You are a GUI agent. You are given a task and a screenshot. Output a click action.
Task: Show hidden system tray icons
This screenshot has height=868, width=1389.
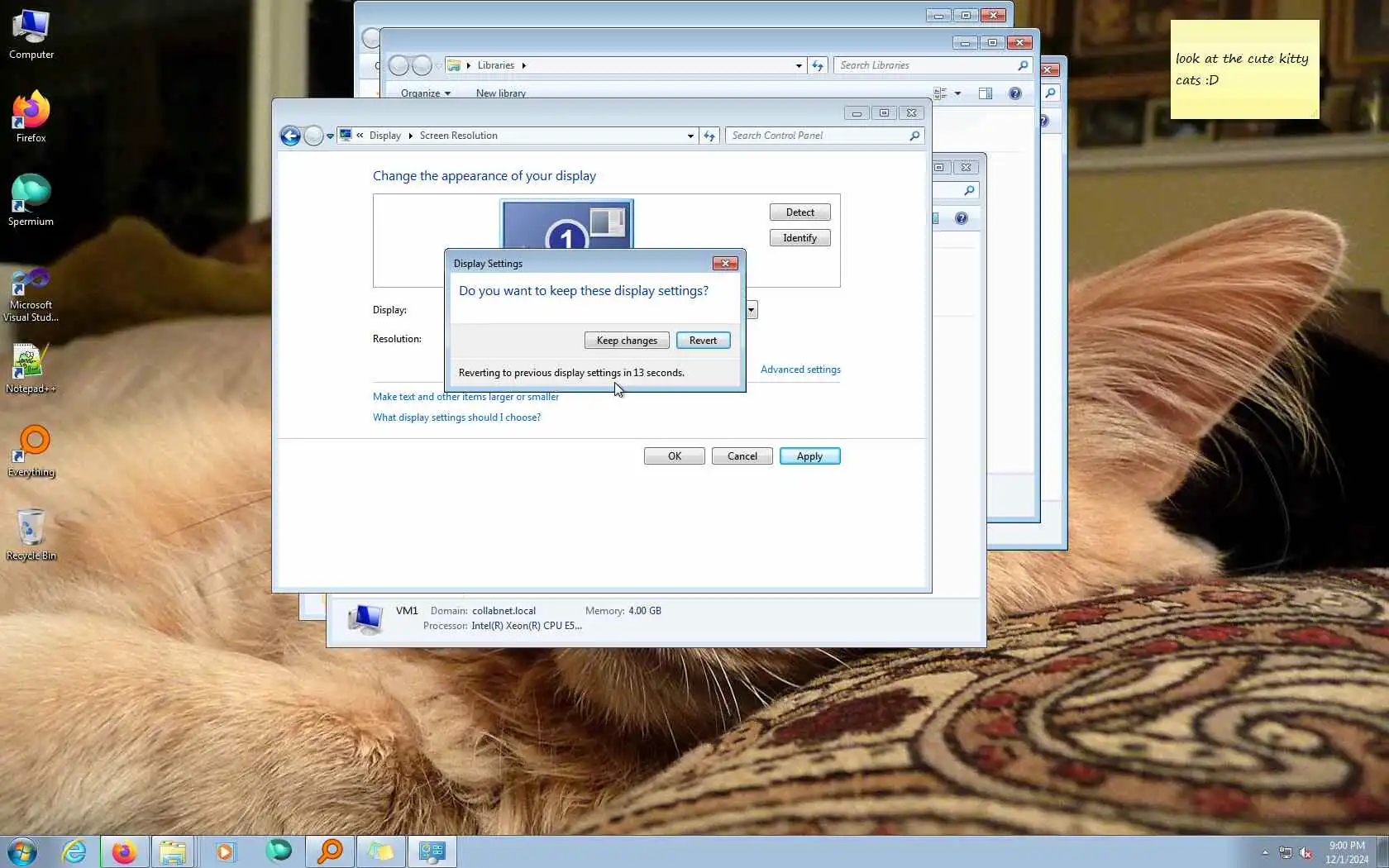click(x=1265, y=852)
